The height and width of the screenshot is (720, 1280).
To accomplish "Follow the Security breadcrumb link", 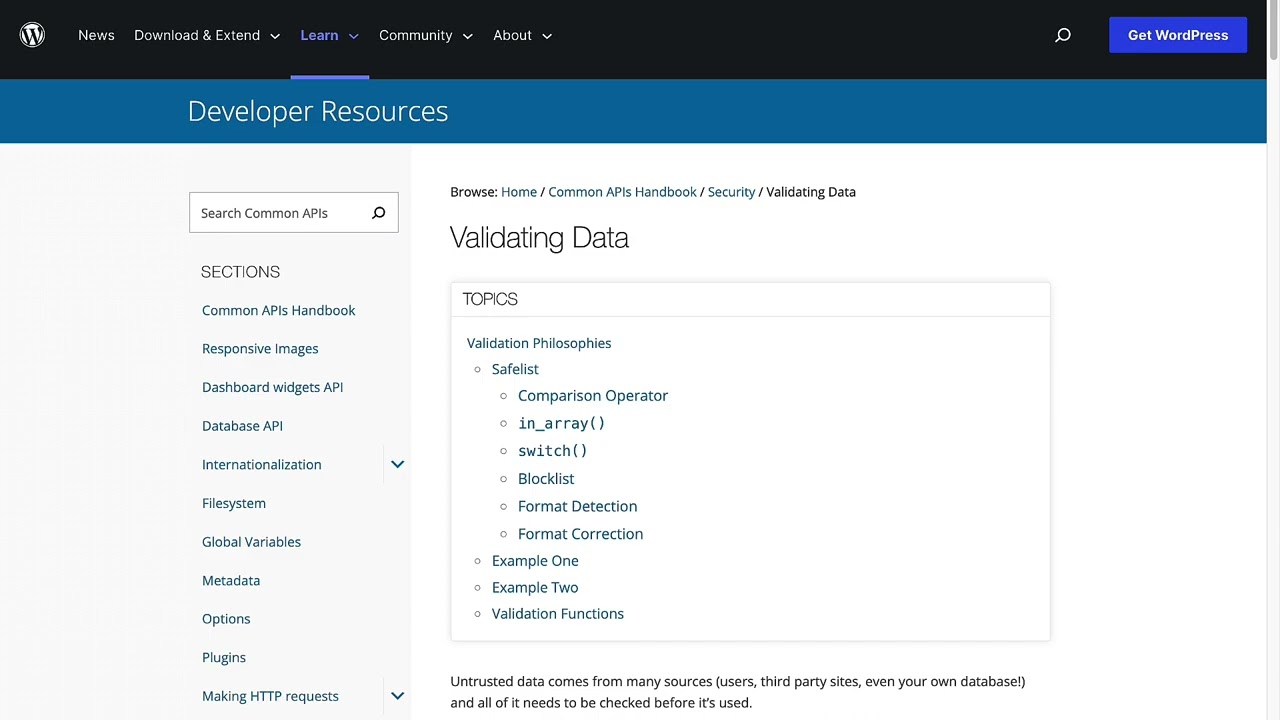I will point(731,192).
